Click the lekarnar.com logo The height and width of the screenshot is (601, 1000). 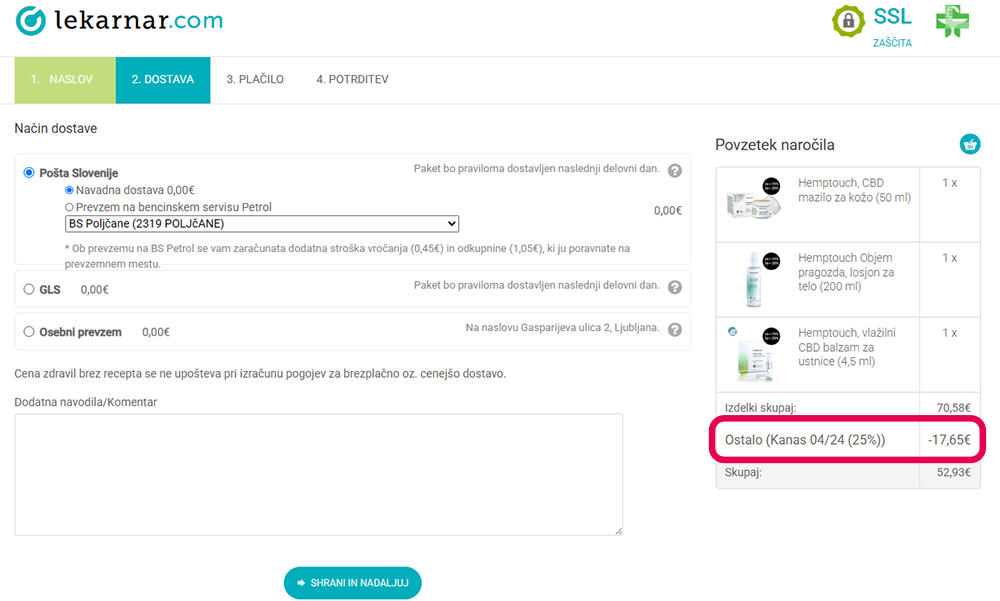tap(120, 20)
